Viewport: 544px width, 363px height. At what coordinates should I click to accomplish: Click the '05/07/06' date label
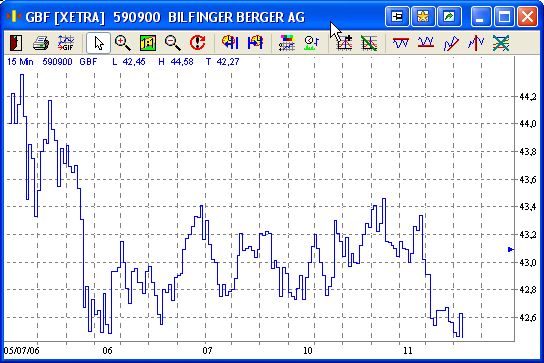tap(22, 350)
